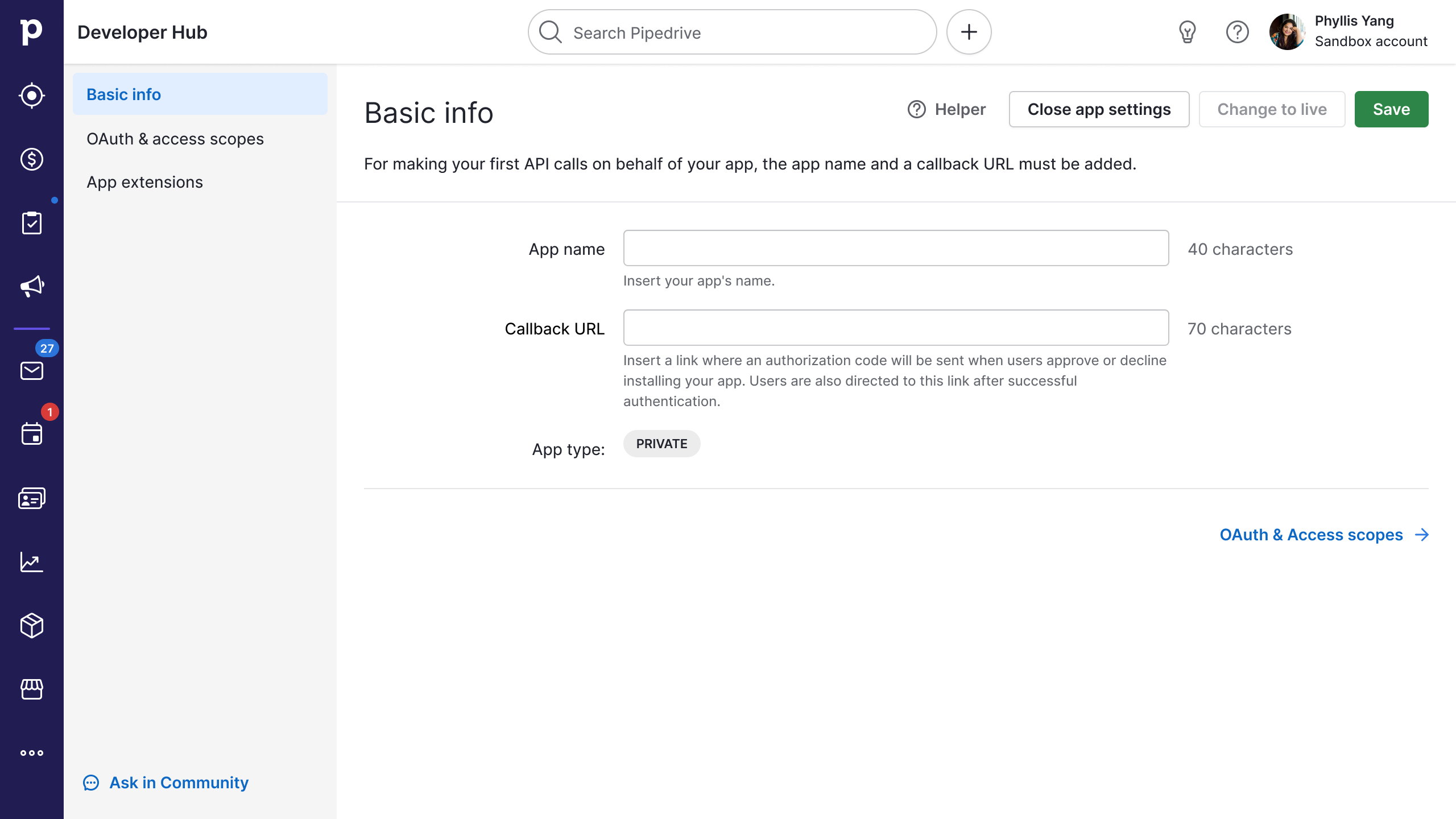Click the green Save button
The height and width of the screenshot is (819, 1456).
point(1391,109)
